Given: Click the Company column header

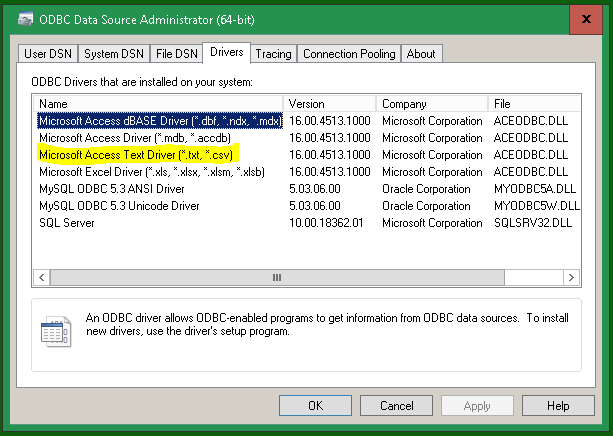Looking at the screenshot, I should 432,104.
